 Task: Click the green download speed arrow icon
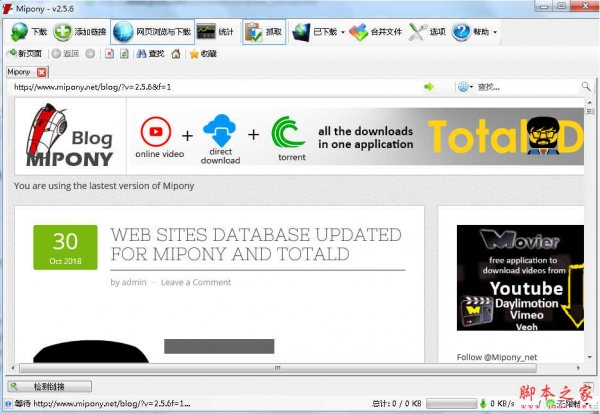483,403
